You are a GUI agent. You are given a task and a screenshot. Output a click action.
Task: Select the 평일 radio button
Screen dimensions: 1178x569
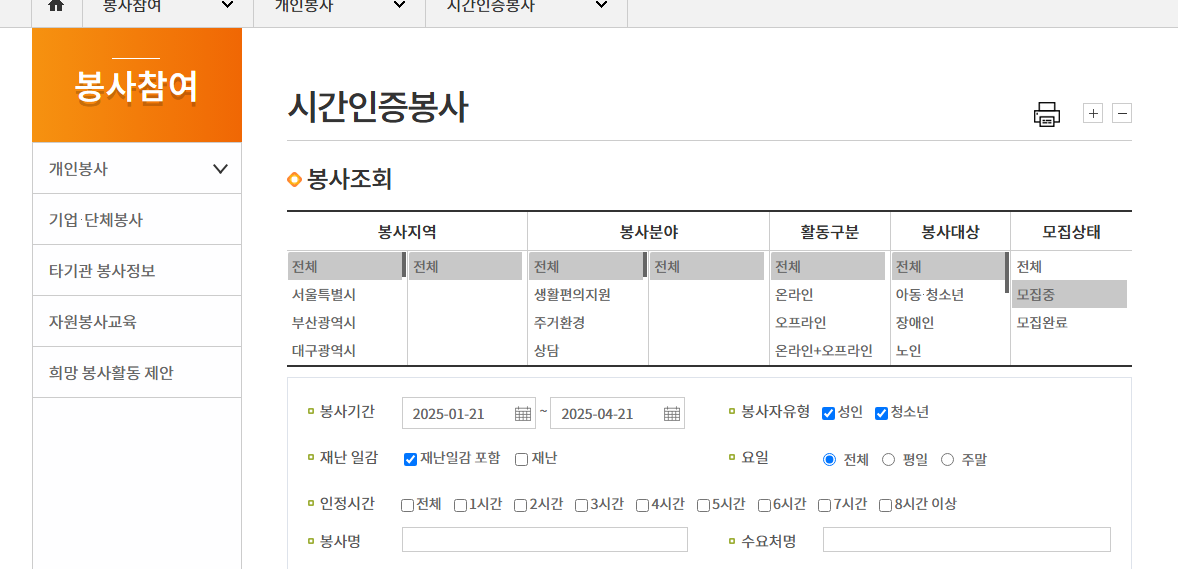888,459
